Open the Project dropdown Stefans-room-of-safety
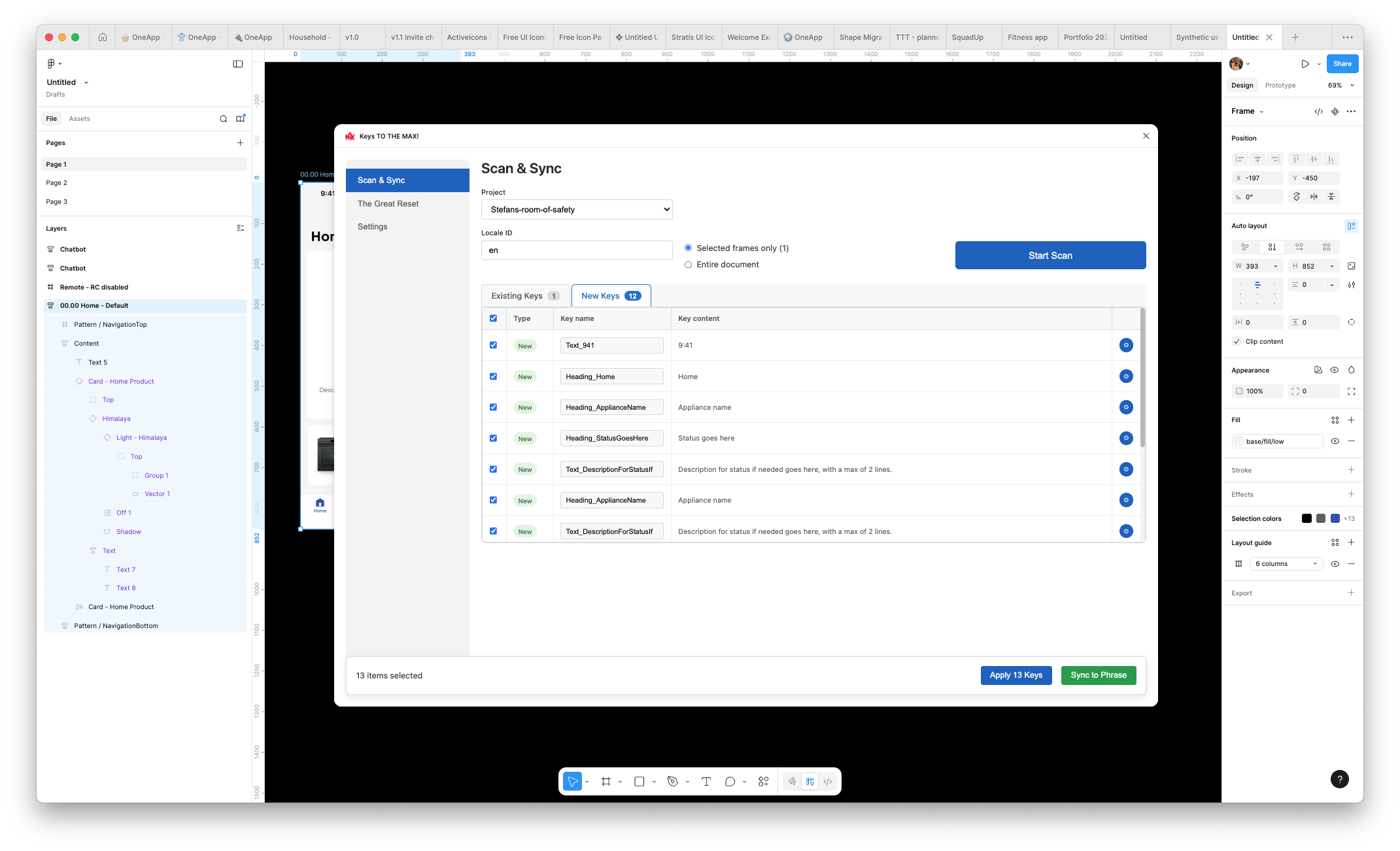This screenshot has height=851, width=1400. (577, 210)
